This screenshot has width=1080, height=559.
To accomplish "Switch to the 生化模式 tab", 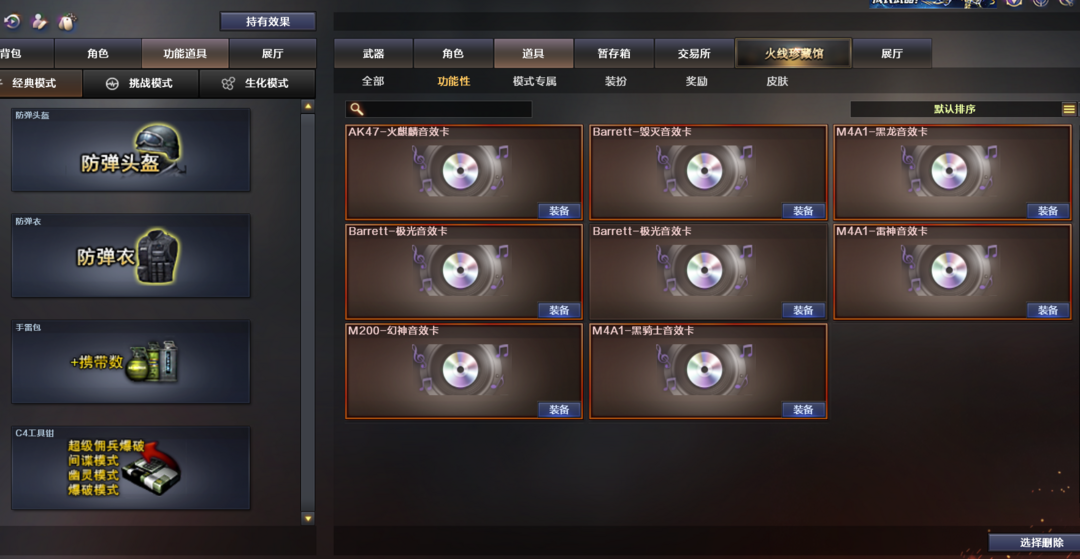I will [257, 83].
